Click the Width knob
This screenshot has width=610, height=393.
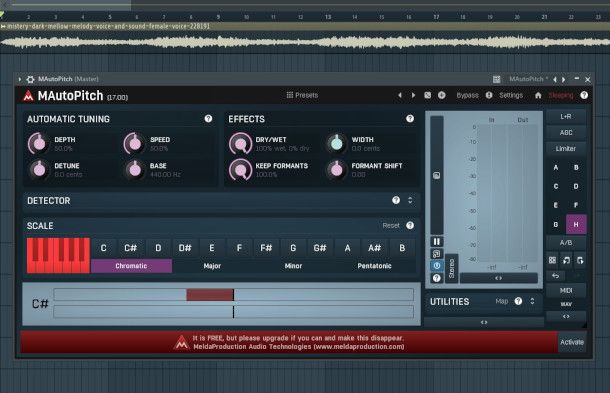[x=337, y=144]
